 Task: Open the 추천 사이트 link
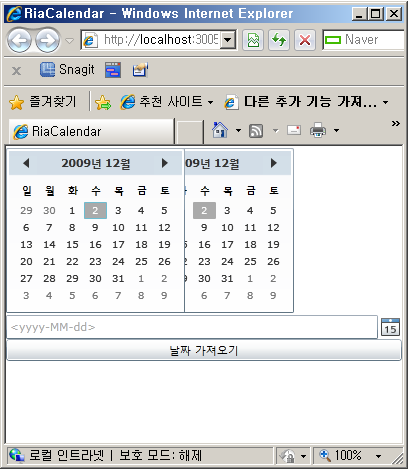[167, 102]
